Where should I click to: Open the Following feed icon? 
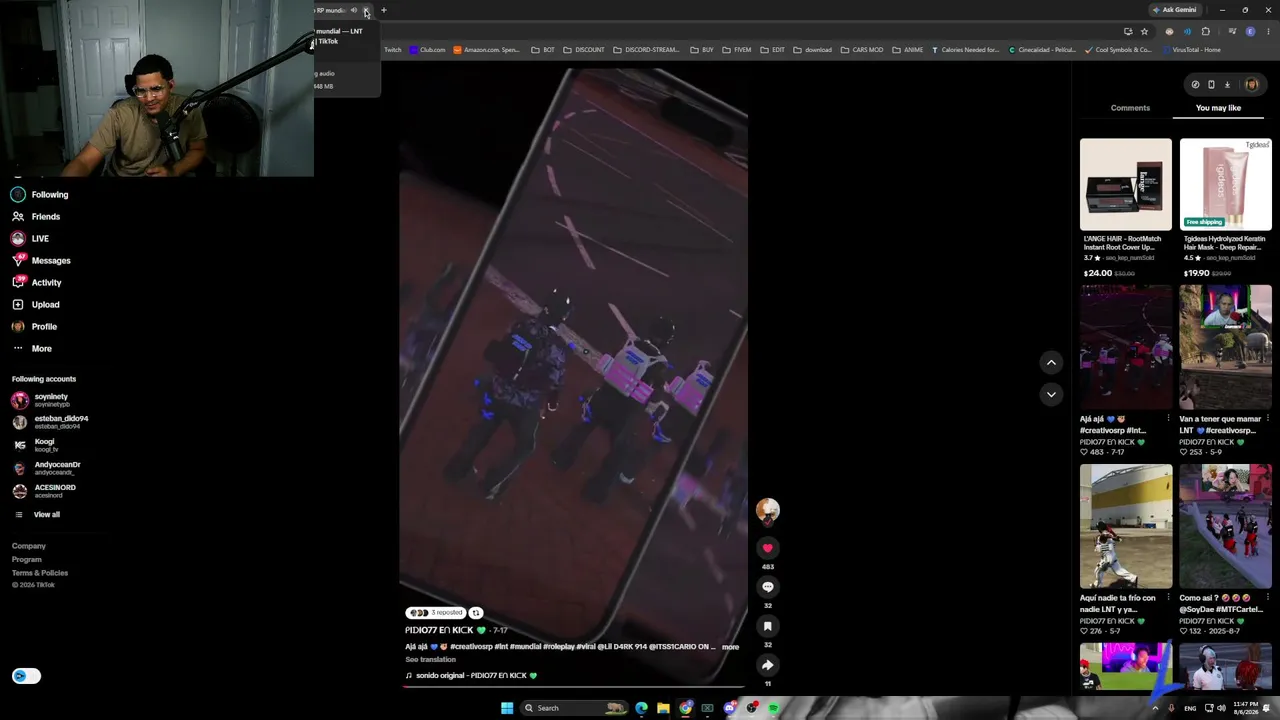[x=18, y=194]
